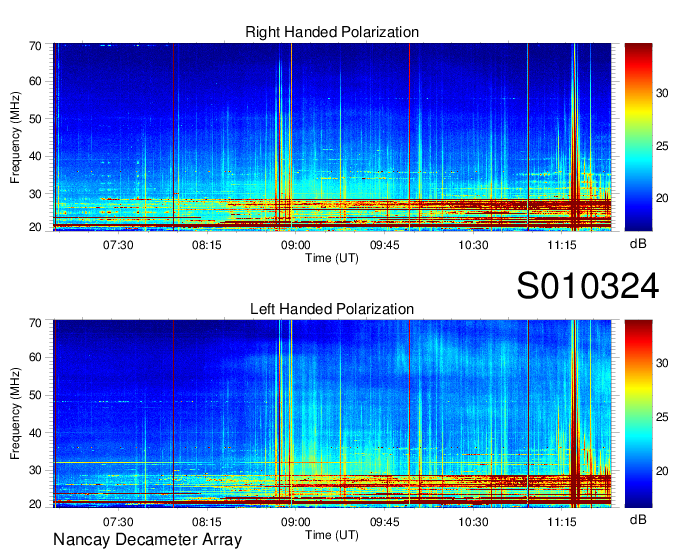Click 60 MHz tick on Left Handed plot
The image size is (680, 552).
[35, 358]
